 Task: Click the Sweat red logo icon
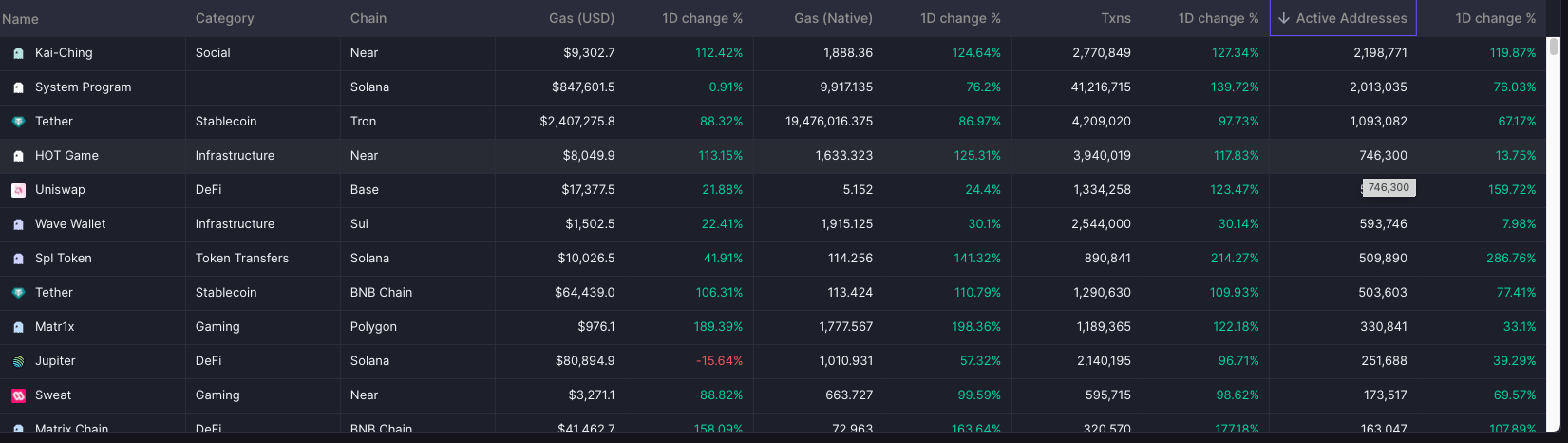point(18,395)
